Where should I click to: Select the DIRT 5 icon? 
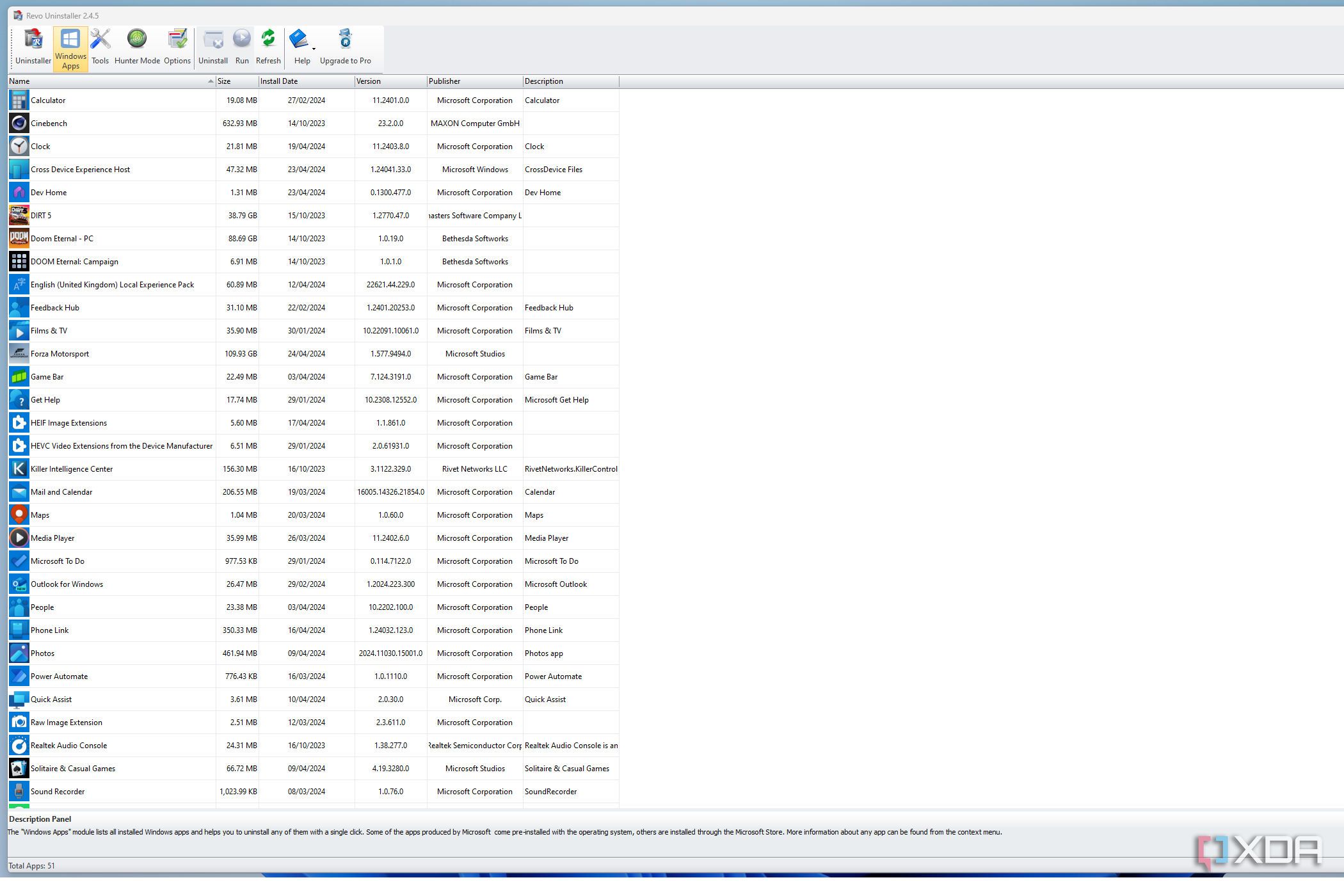tap(19, 216)
